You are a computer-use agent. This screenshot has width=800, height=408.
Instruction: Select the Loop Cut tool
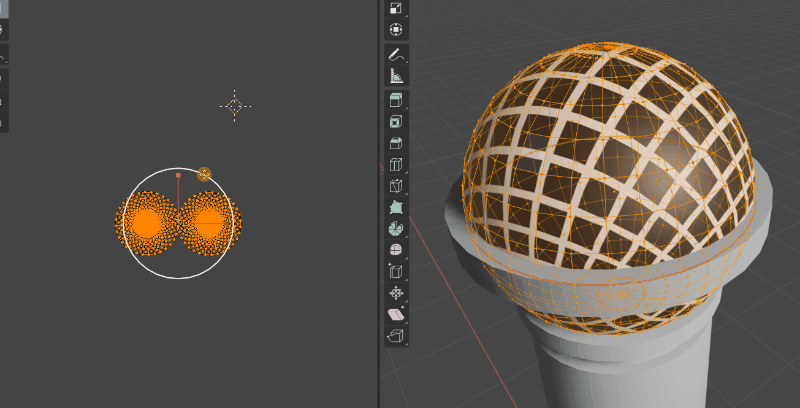[396, 164]
